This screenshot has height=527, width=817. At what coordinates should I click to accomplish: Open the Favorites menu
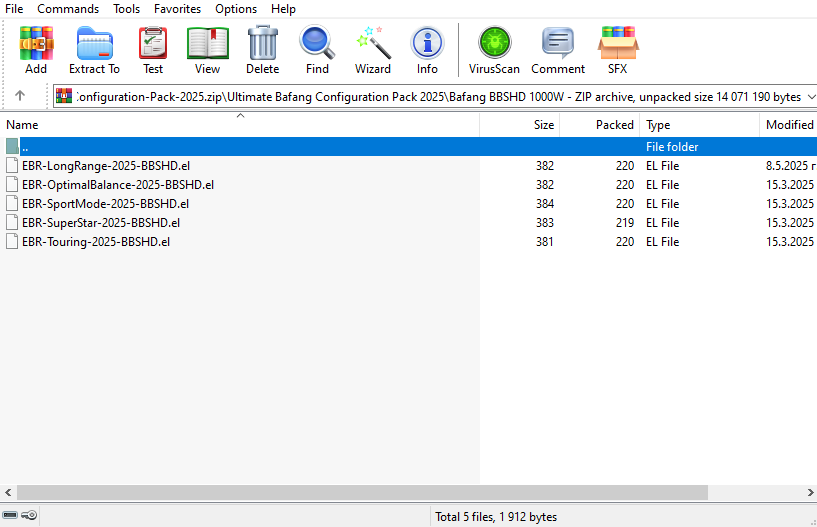pos(177,9)
